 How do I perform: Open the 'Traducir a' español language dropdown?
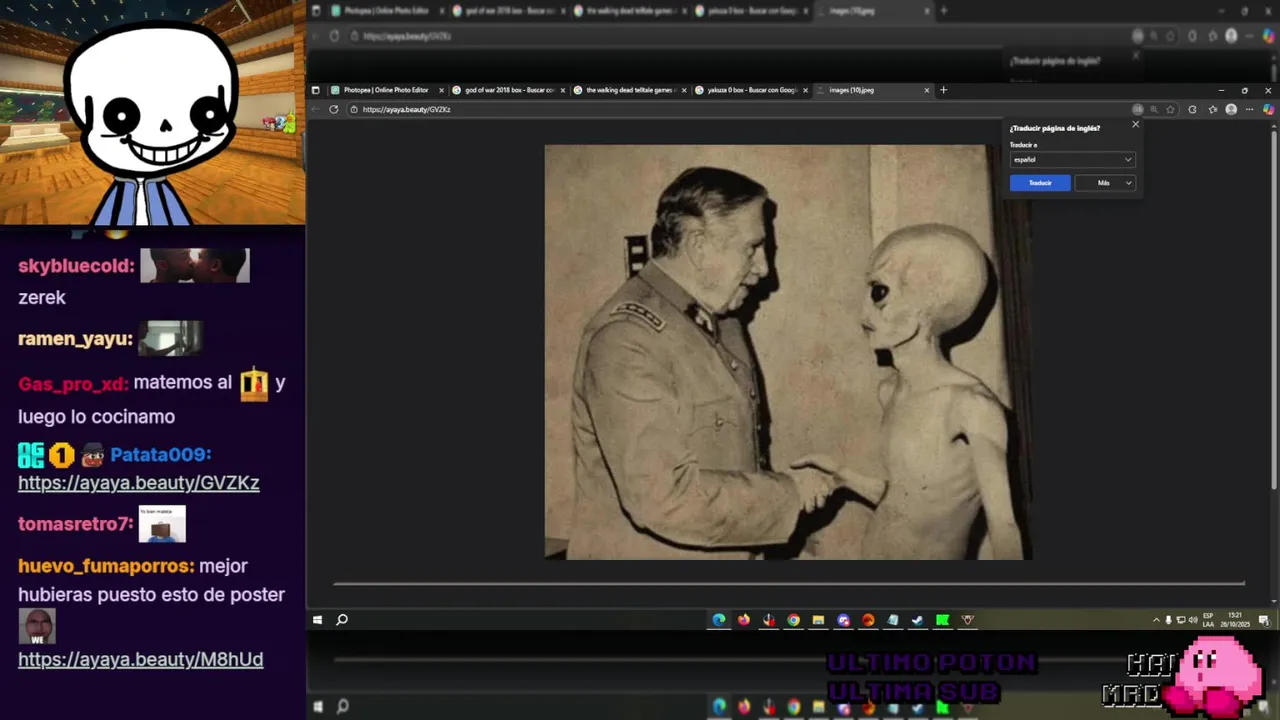click(1072, 159)
